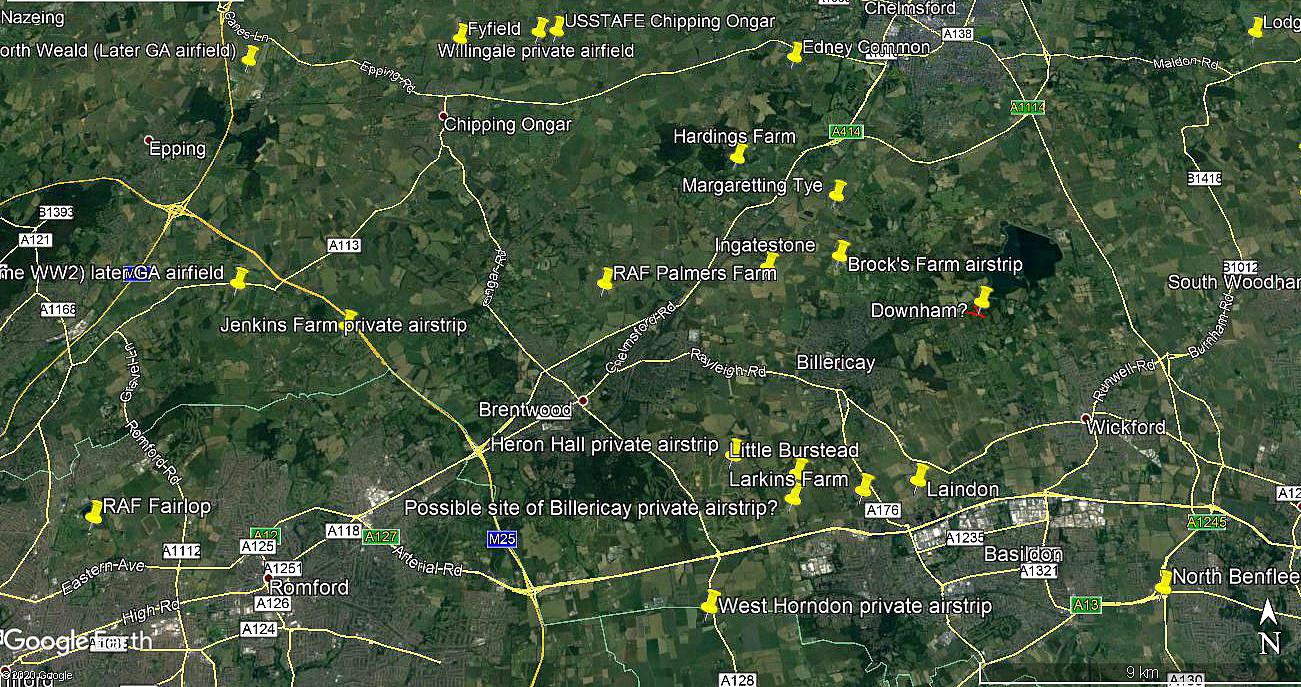Select the Margaretting Tye pushpin marker
1301x687 pixels.
pyautogui.click(x=837, y=191)
